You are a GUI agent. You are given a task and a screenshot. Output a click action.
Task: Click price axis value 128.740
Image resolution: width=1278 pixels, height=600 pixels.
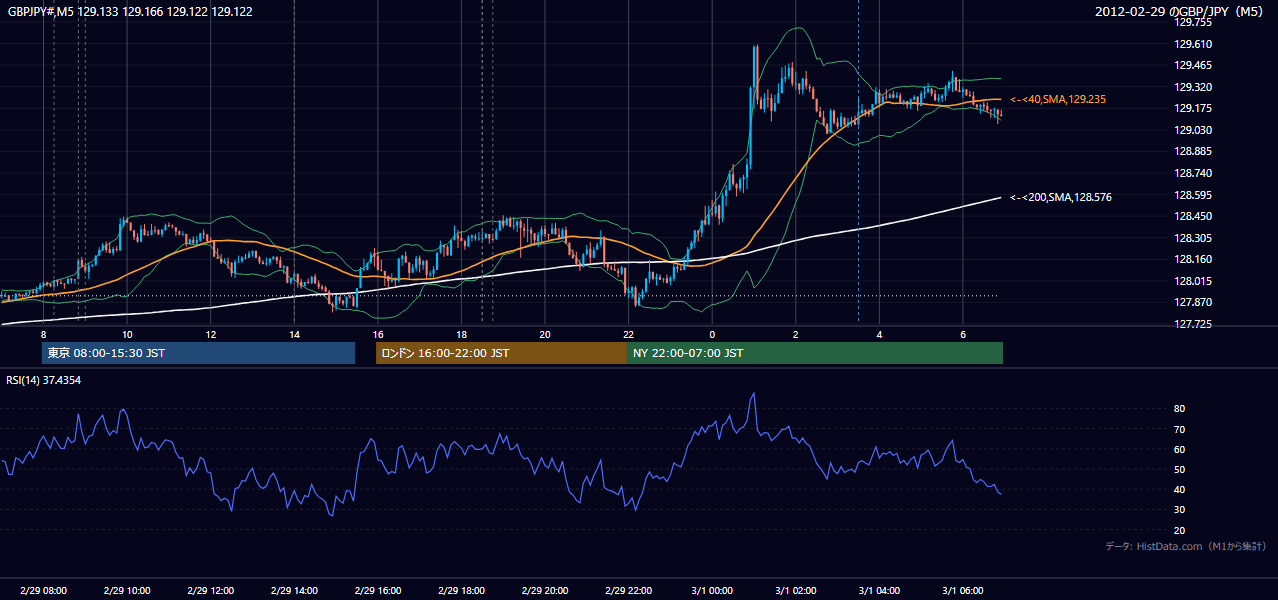pos(1194,173)
